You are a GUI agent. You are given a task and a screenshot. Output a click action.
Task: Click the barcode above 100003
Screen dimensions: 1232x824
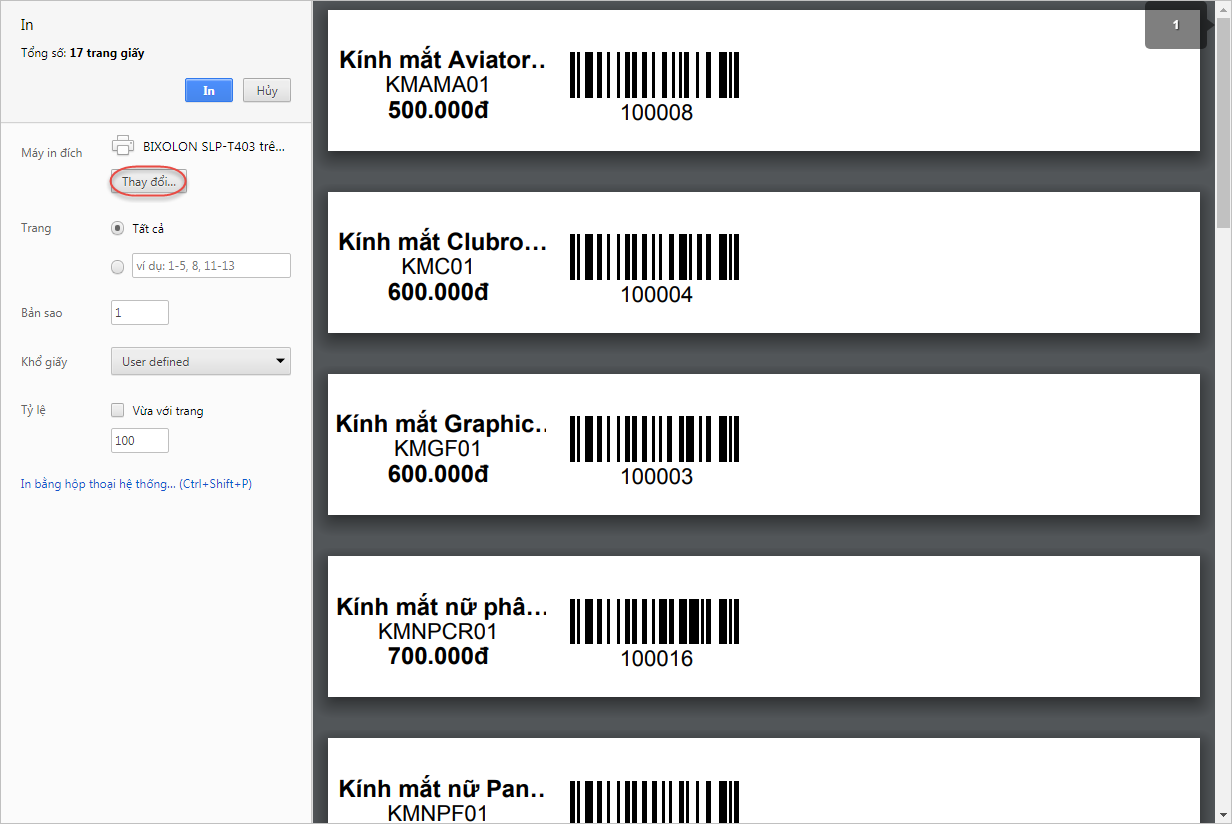[655, 439]
